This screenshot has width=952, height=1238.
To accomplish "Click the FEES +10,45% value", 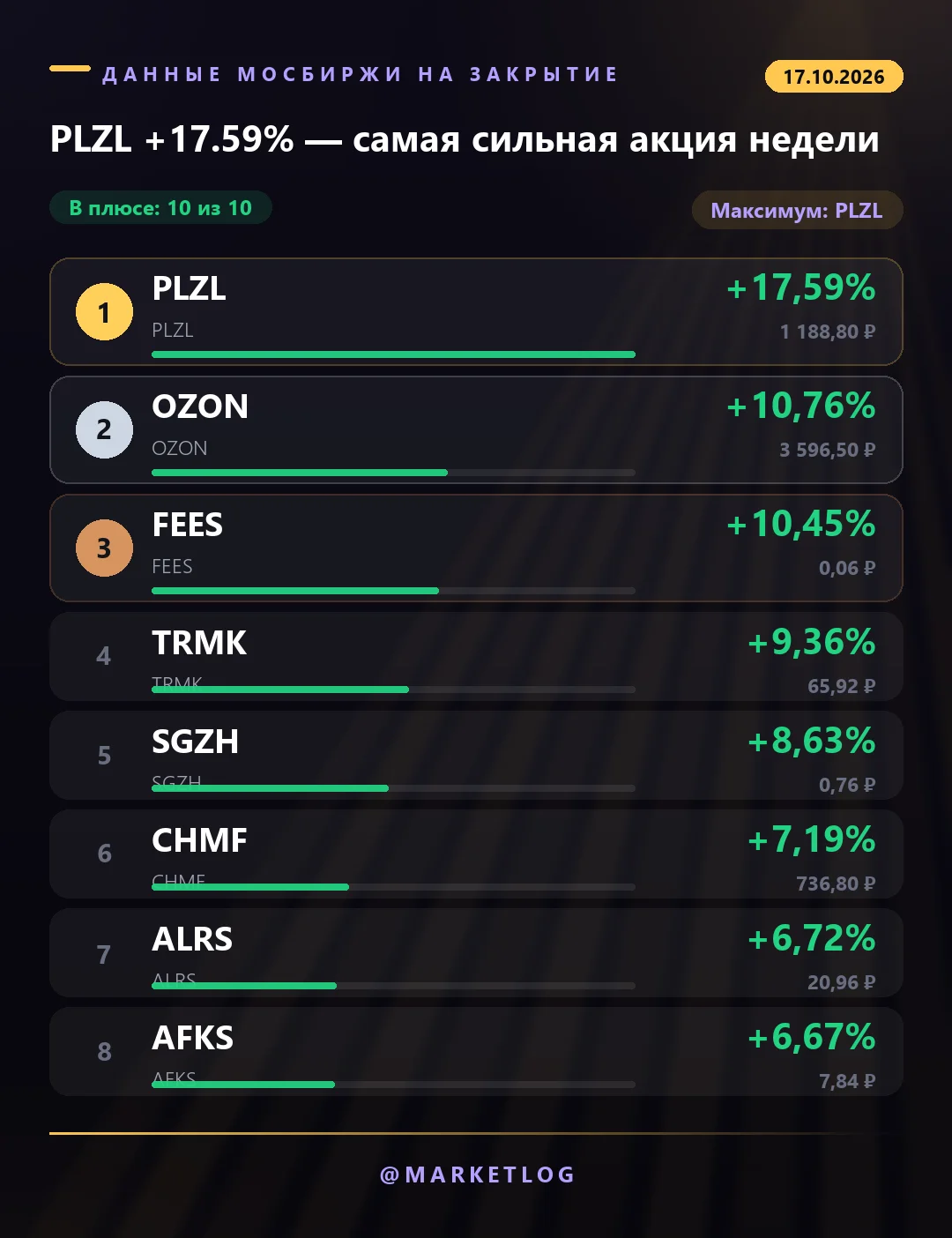I will tap(800, 524).
